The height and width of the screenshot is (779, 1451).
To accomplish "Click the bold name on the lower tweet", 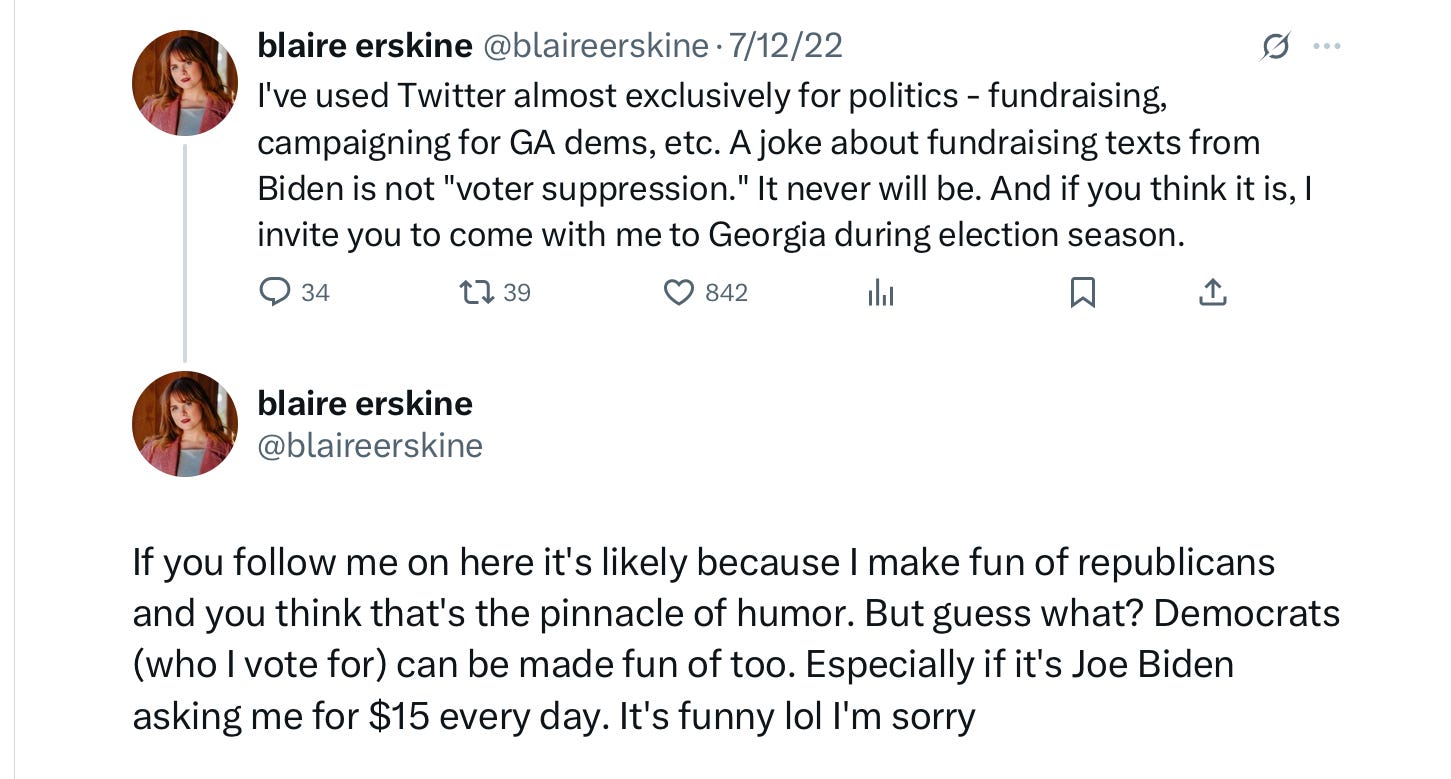I will click(x=364, y=404).
